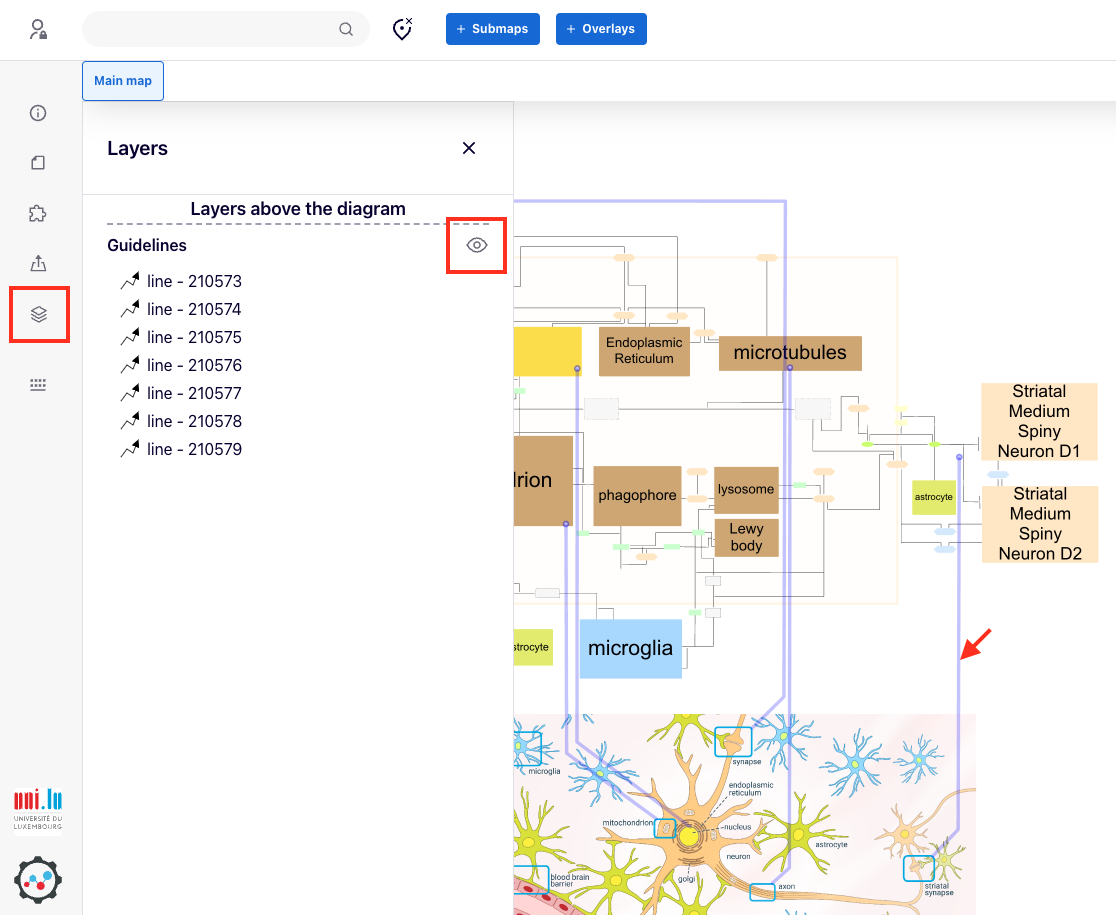This screenshot has width=1116, height=915.
Task: Click the export icon in sidebar
Action: point(38,263)
